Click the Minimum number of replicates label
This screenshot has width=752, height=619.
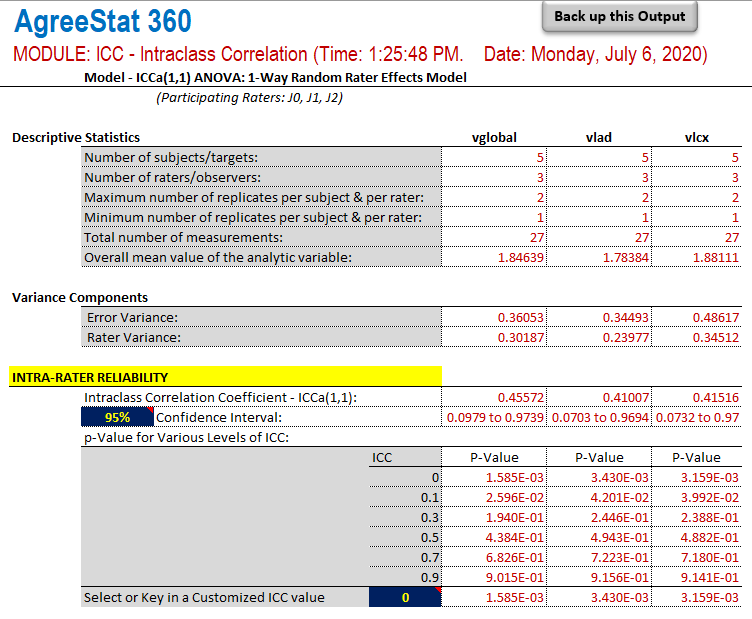(x=253, y=218)
